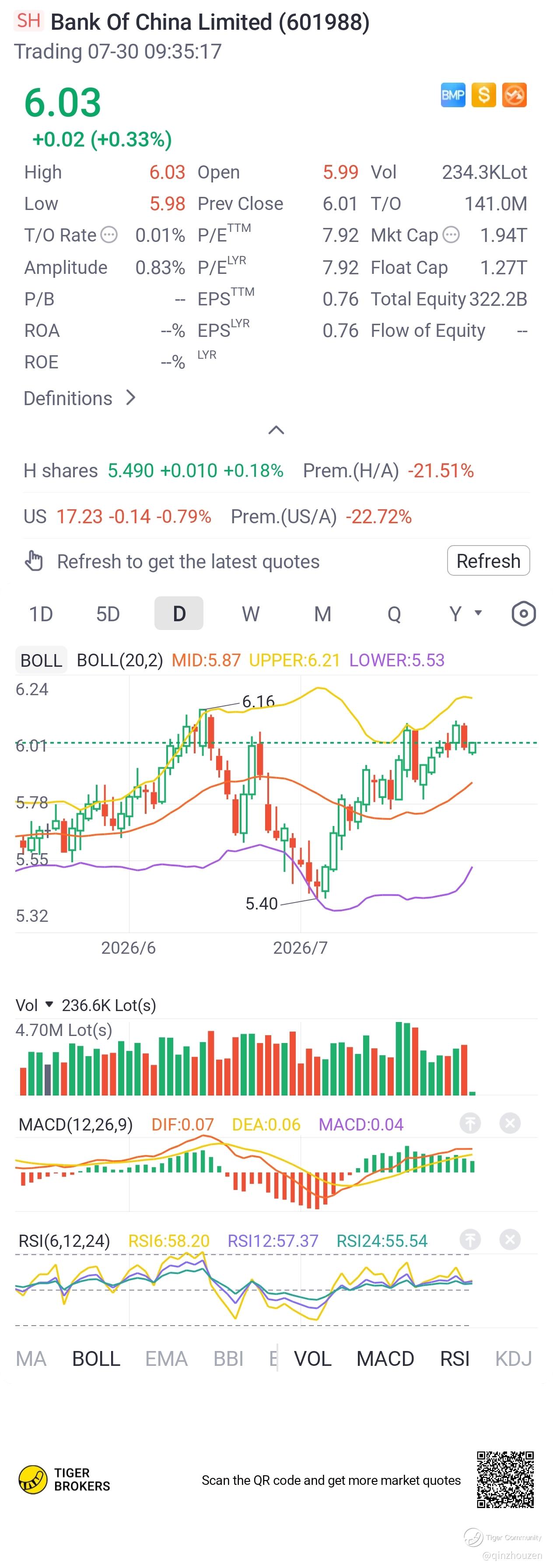This screenshot has height=1568, width=553.
Task: Enable the MA overlay indicator
Action: (x=31, y=1358)
